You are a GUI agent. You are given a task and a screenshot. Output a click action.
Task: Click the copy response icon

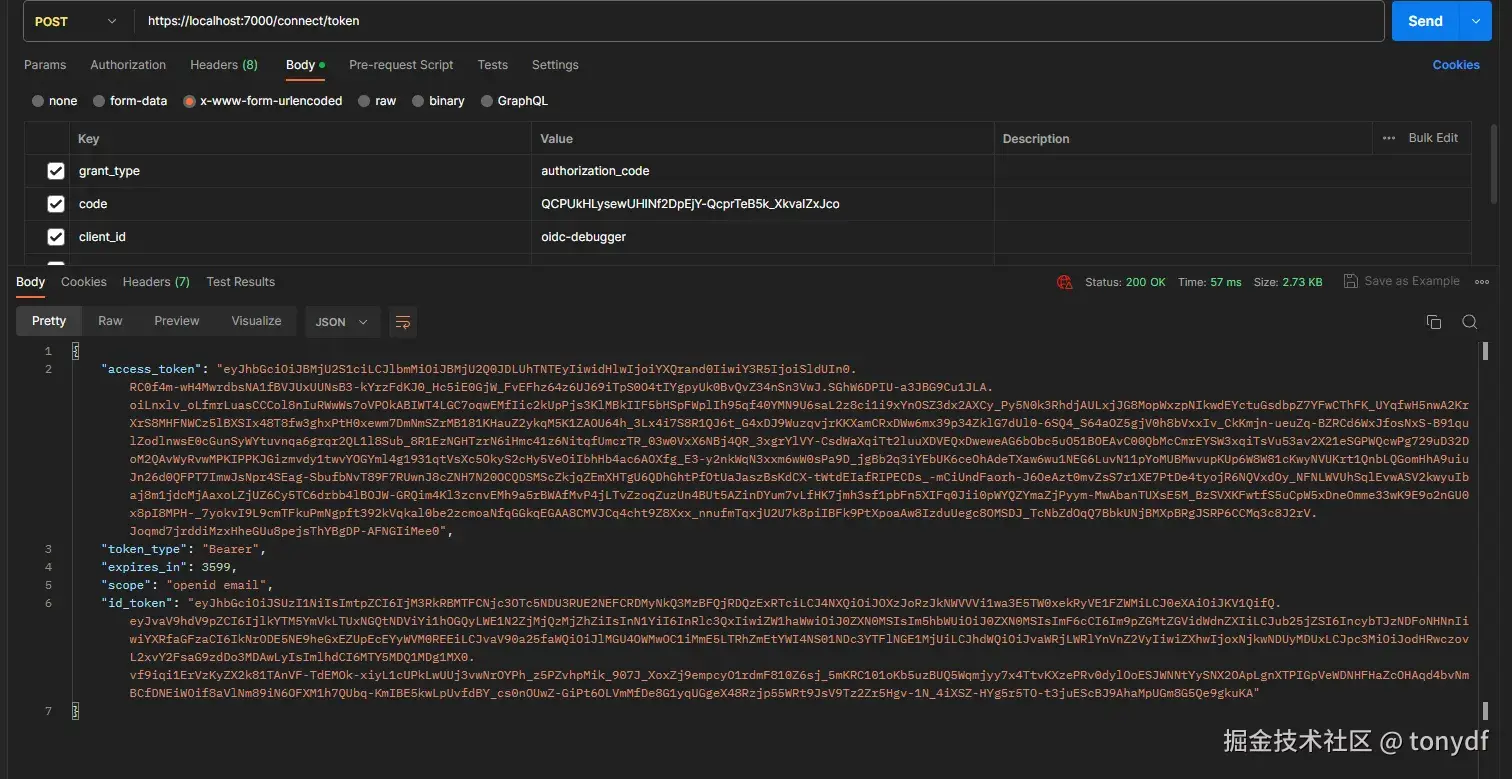[1433, 322]
